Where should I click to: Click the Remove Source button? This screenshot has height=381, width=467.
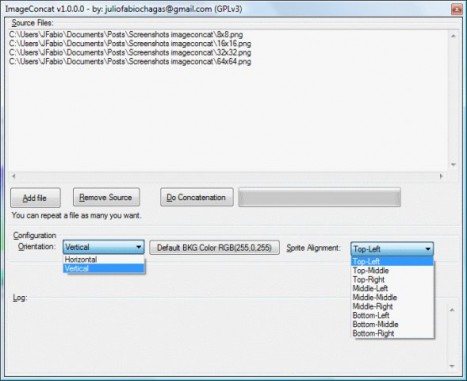(106, 197)
